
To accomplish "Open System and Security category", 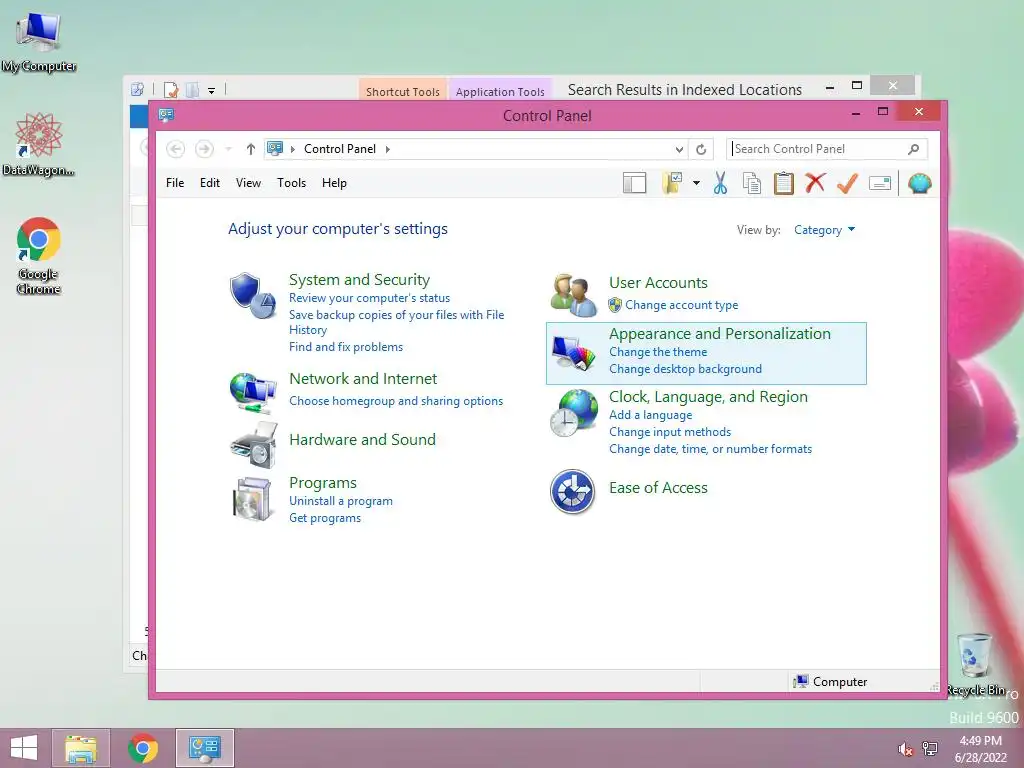I will point(359,280).
